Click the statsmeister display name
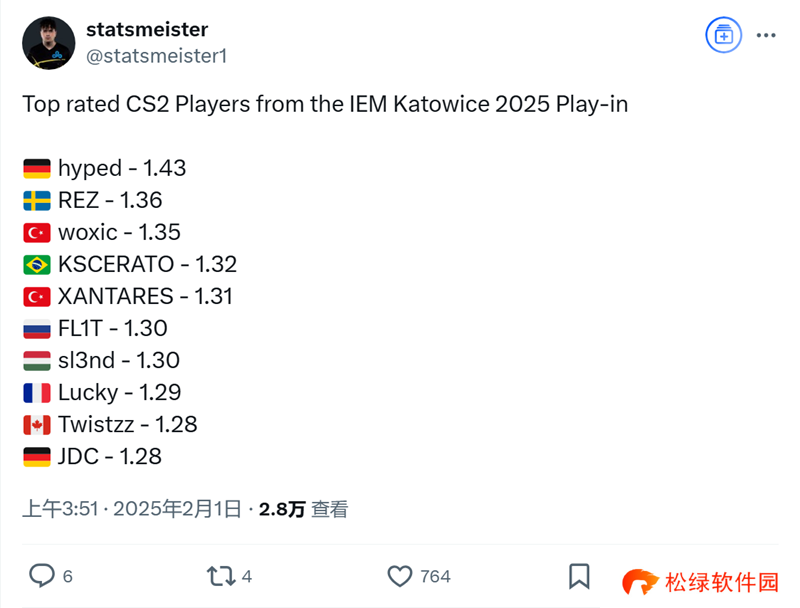The width and height of the screenshot is (800, 608). [147, 30]
